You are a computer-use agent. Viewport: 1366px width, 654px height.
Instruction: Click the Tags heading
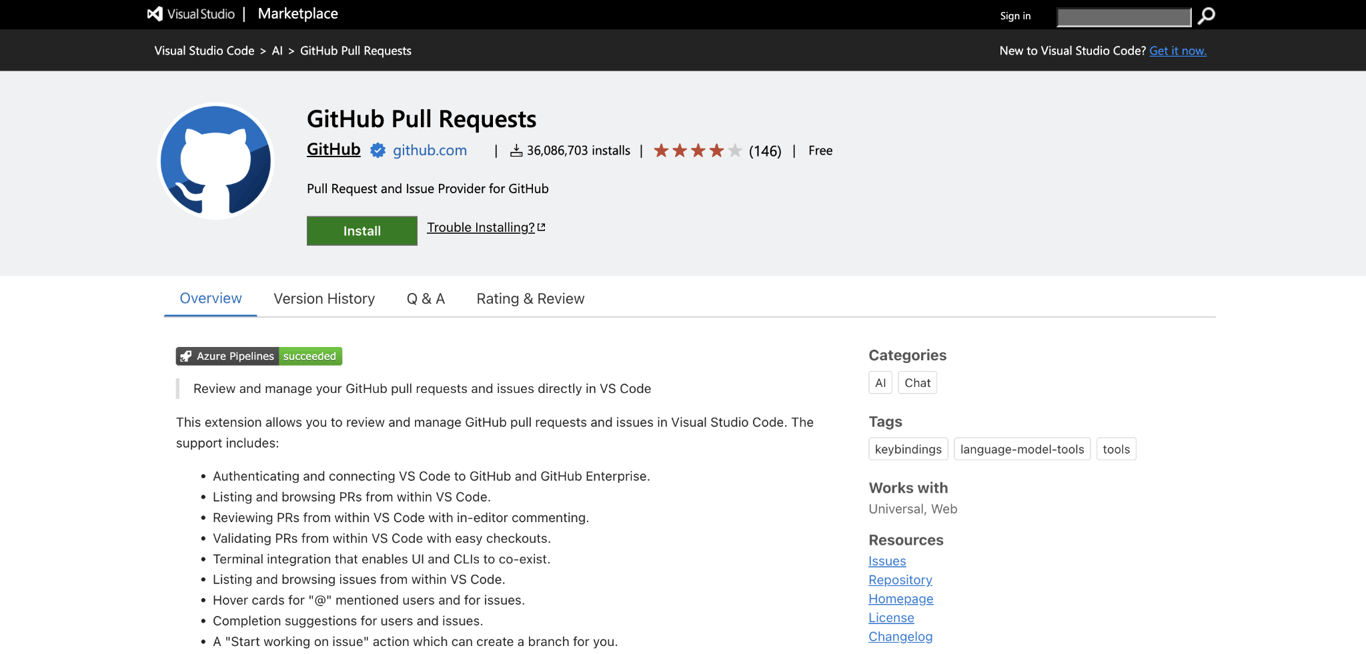click(x=885, y=422)
